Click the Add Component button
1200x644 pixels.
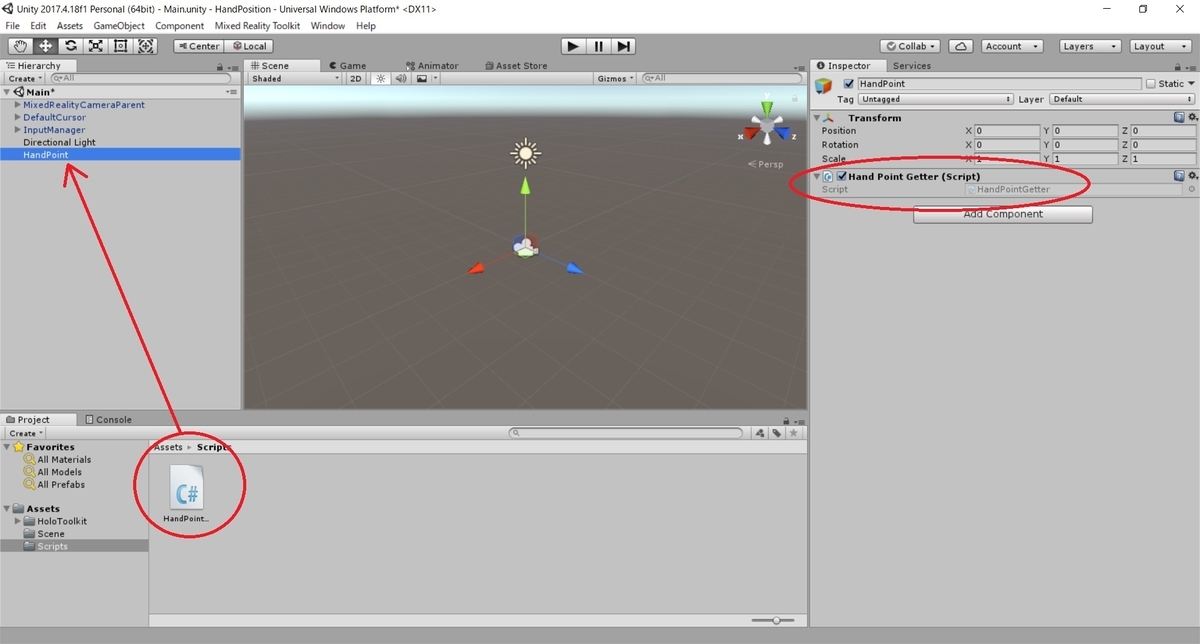(x=1003, y=214)
